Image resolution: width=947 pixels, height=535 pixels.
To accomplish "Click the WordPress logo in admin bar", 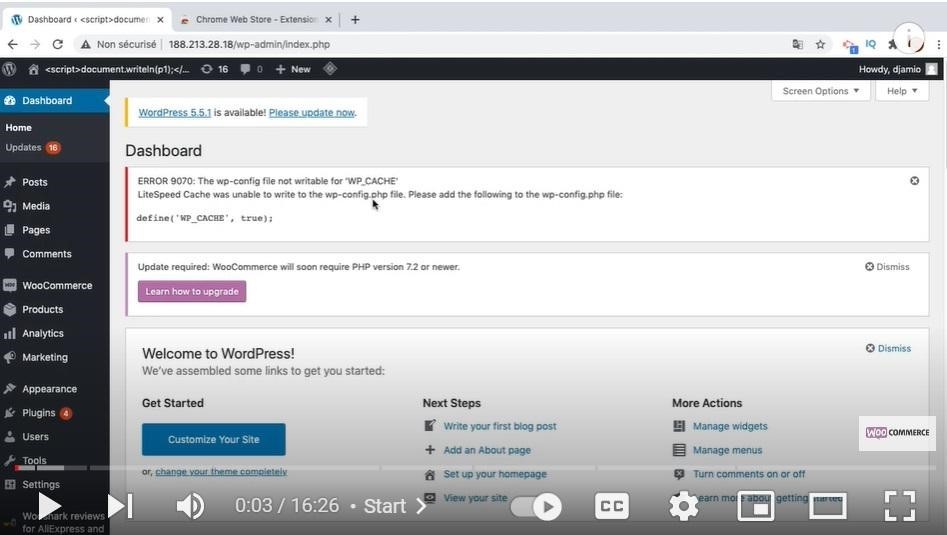I will (x=9, y=69).
